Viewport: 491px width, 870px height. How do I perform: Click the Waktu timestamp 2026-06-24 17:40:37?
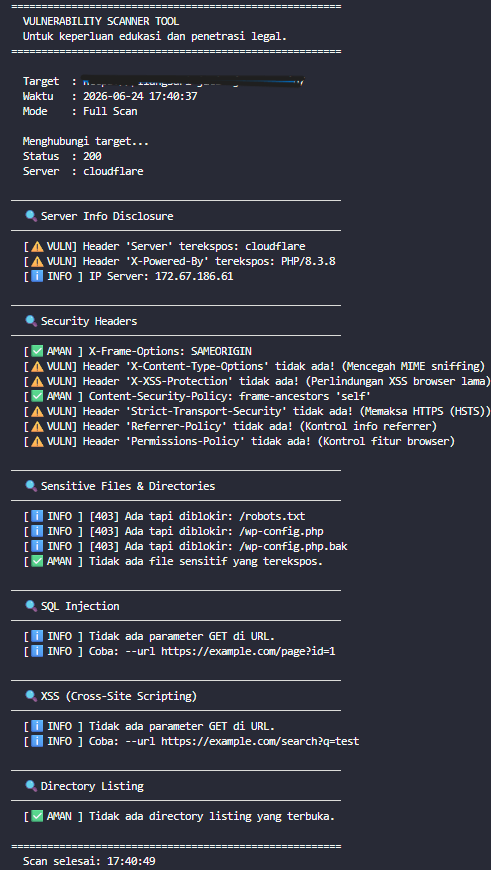pyautogui.click(x=140, y=97)
